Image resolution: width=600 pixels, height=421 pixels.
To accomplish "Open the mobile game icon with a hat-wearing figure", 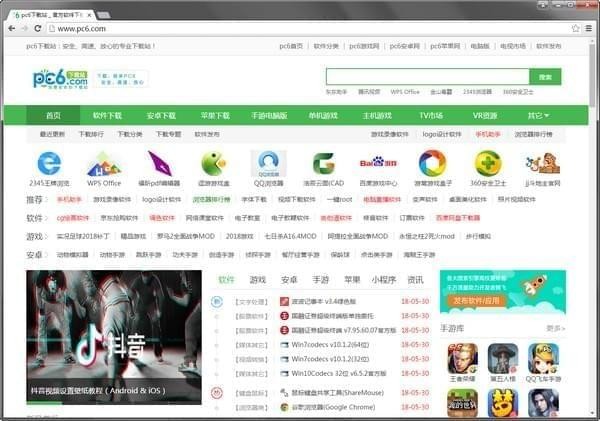I will [503, 359].
